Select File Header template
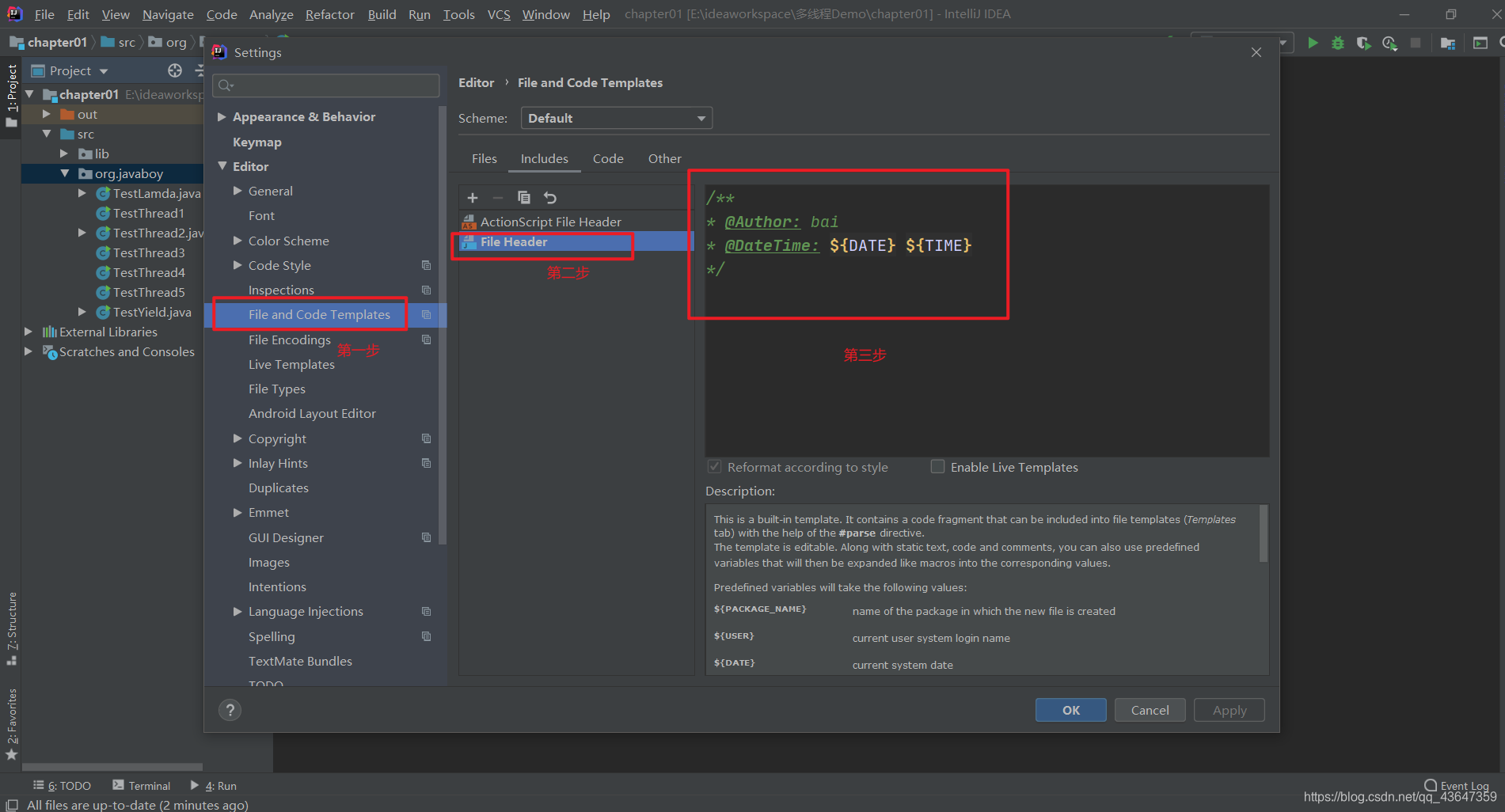The image size is (1505, 812). click(576, 241)
